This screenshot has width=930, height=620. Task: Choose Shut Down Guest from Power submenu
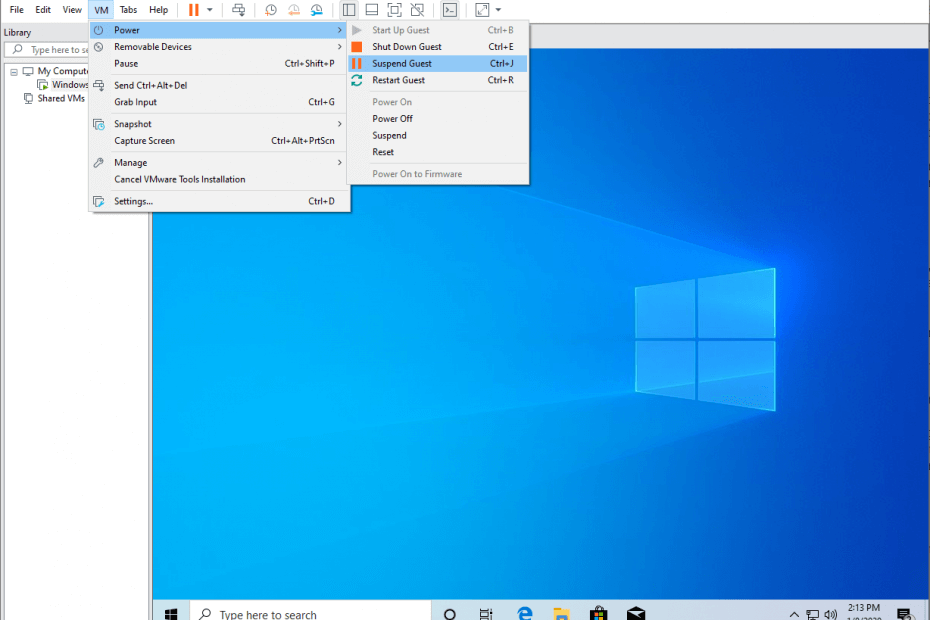438,47
